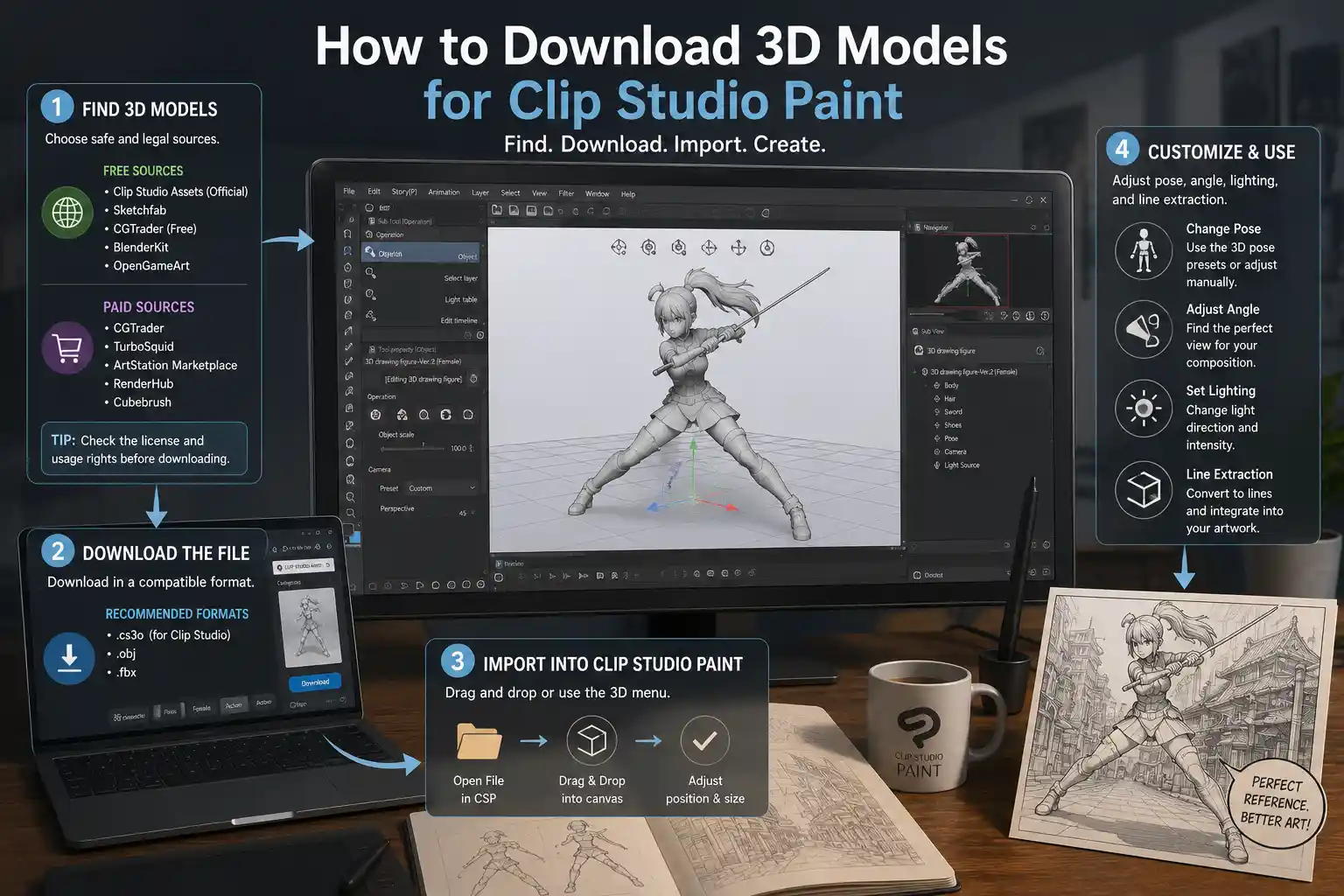Click the text '.fbx' under Recommended Formats
Viewport: 1344px width, 896px height.
127,672
